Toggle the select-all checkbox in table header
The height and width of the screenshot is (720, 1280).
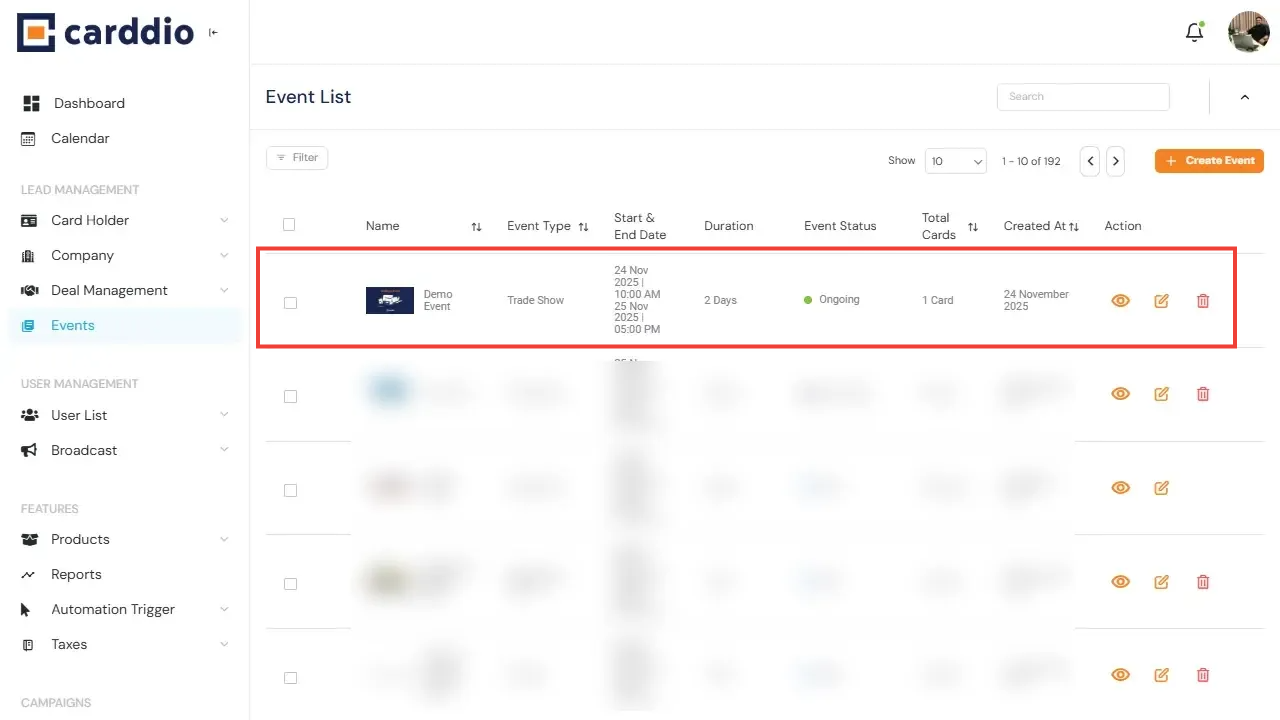click(x=289, y=225)
